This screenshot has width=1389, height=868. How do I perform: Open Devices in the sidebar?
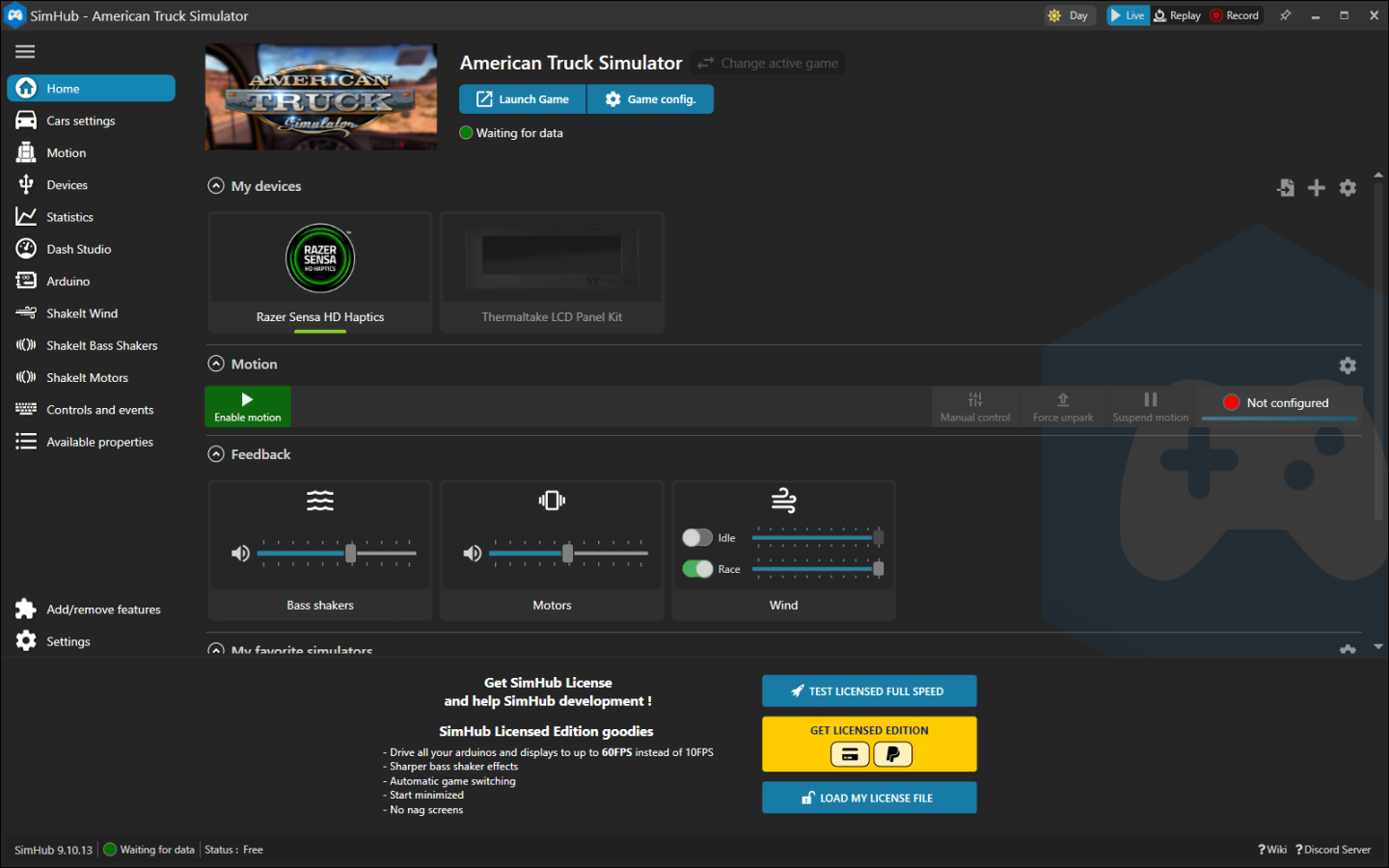pyautogui.click(x=91, y=184)
